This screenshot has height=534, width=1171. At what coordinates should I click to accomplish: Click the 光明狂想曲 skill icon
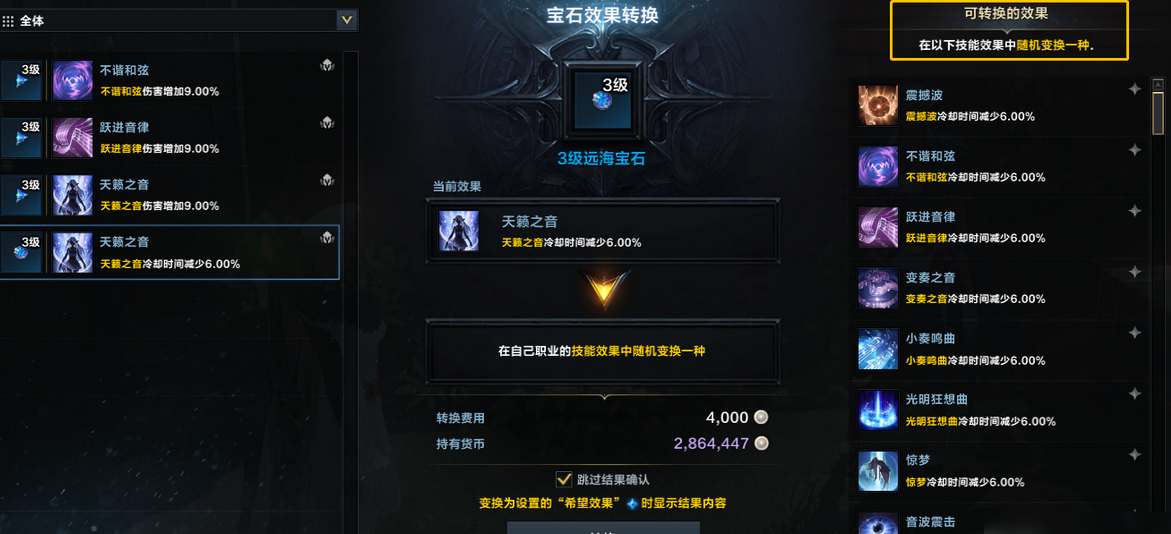tap(878, 409)
